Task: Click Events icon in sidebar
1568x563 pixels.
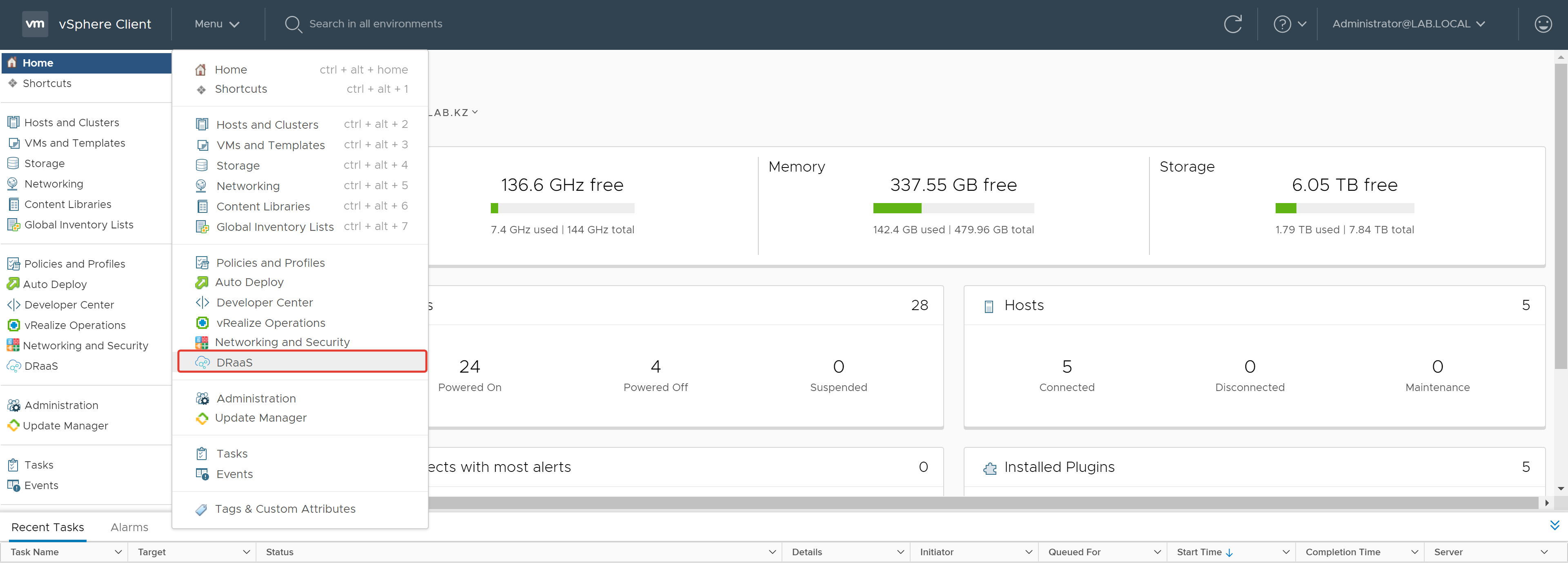Action: pos(13,486)
